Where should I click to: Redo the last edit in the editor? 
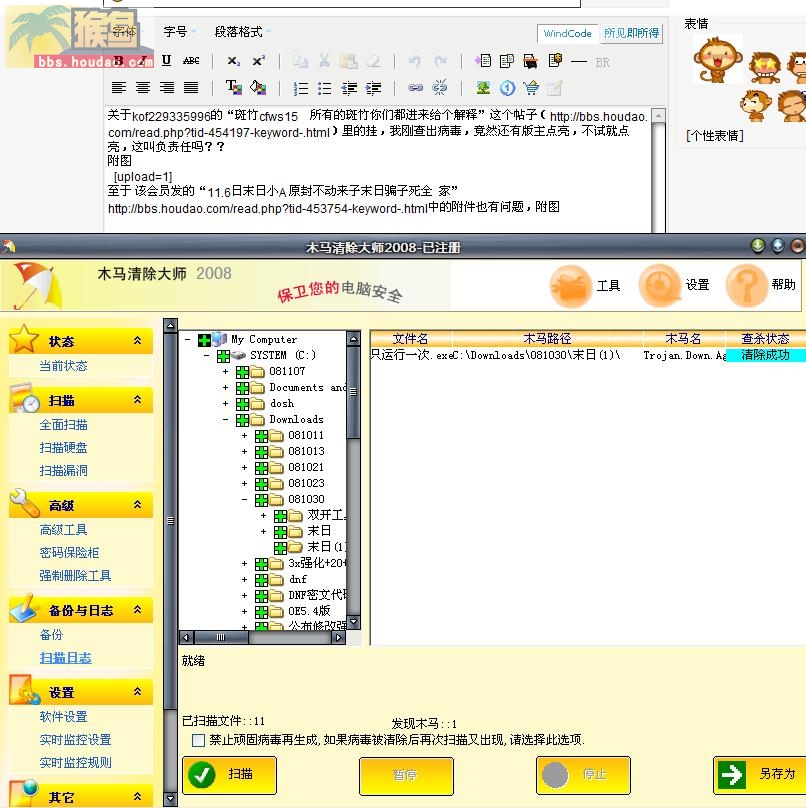coord(440,62)
